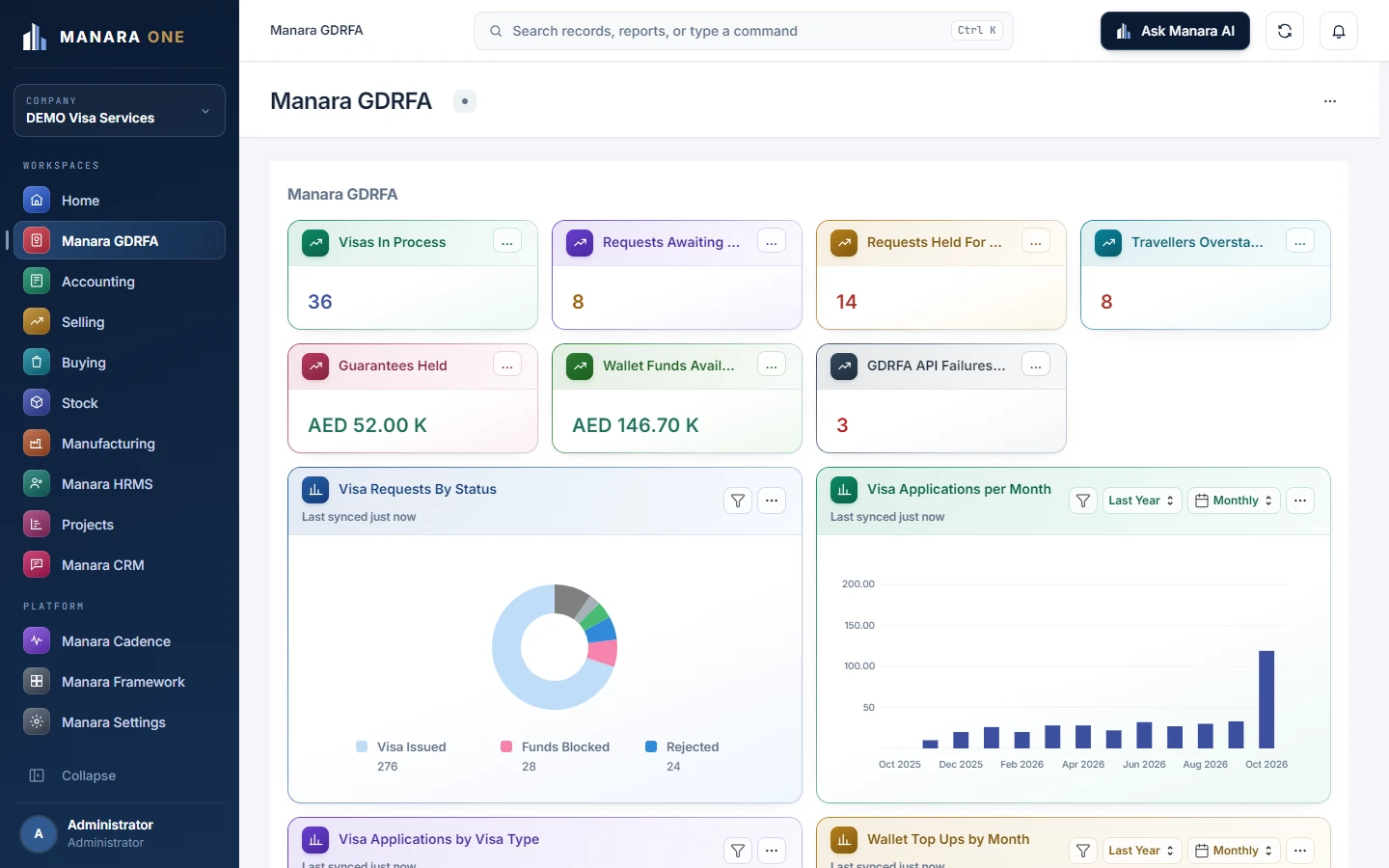Open the Manara Cadence platform icon
The height and width of the screenshot is (868, 1389).
tap(37, 640)
